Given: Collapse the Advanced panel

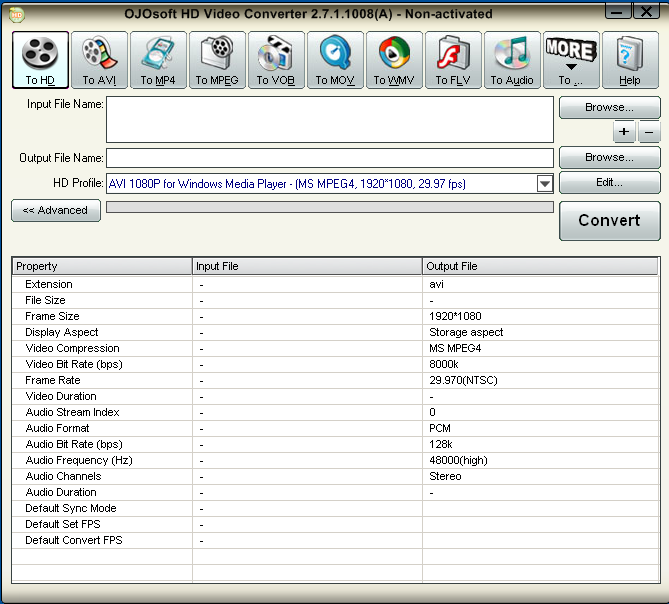Looking at the screenshot, I should tap(56, 210).
